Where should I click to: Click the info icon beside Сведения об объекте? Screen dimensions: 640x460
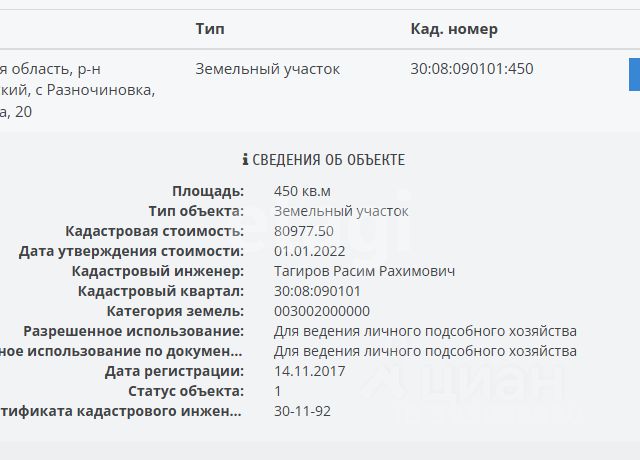click(245, 160)
